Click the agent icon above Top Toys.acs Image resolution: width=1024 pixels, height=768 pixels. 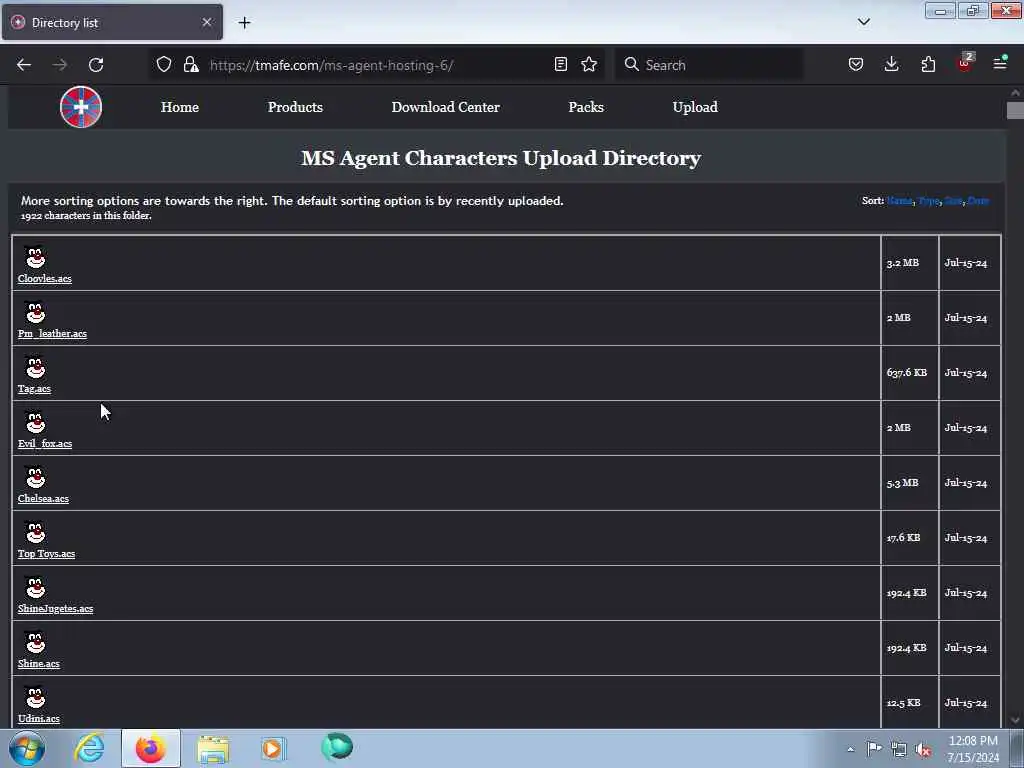[x=35, y=532]
